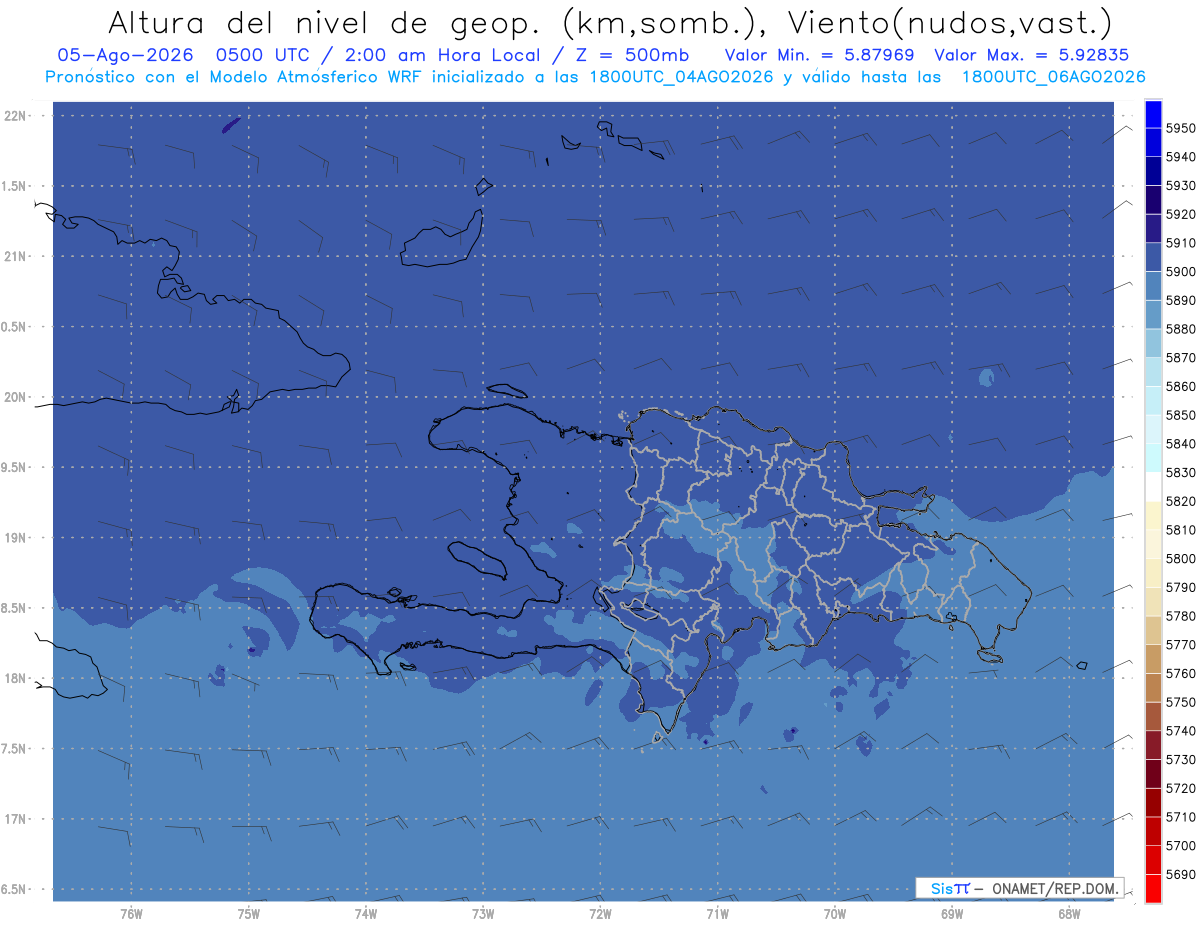Image resolution: width=1200 pixels, height=927 pixels.
Task: Click the forecast date "05-Ago-2026"
Action: [x=125, y=55]
